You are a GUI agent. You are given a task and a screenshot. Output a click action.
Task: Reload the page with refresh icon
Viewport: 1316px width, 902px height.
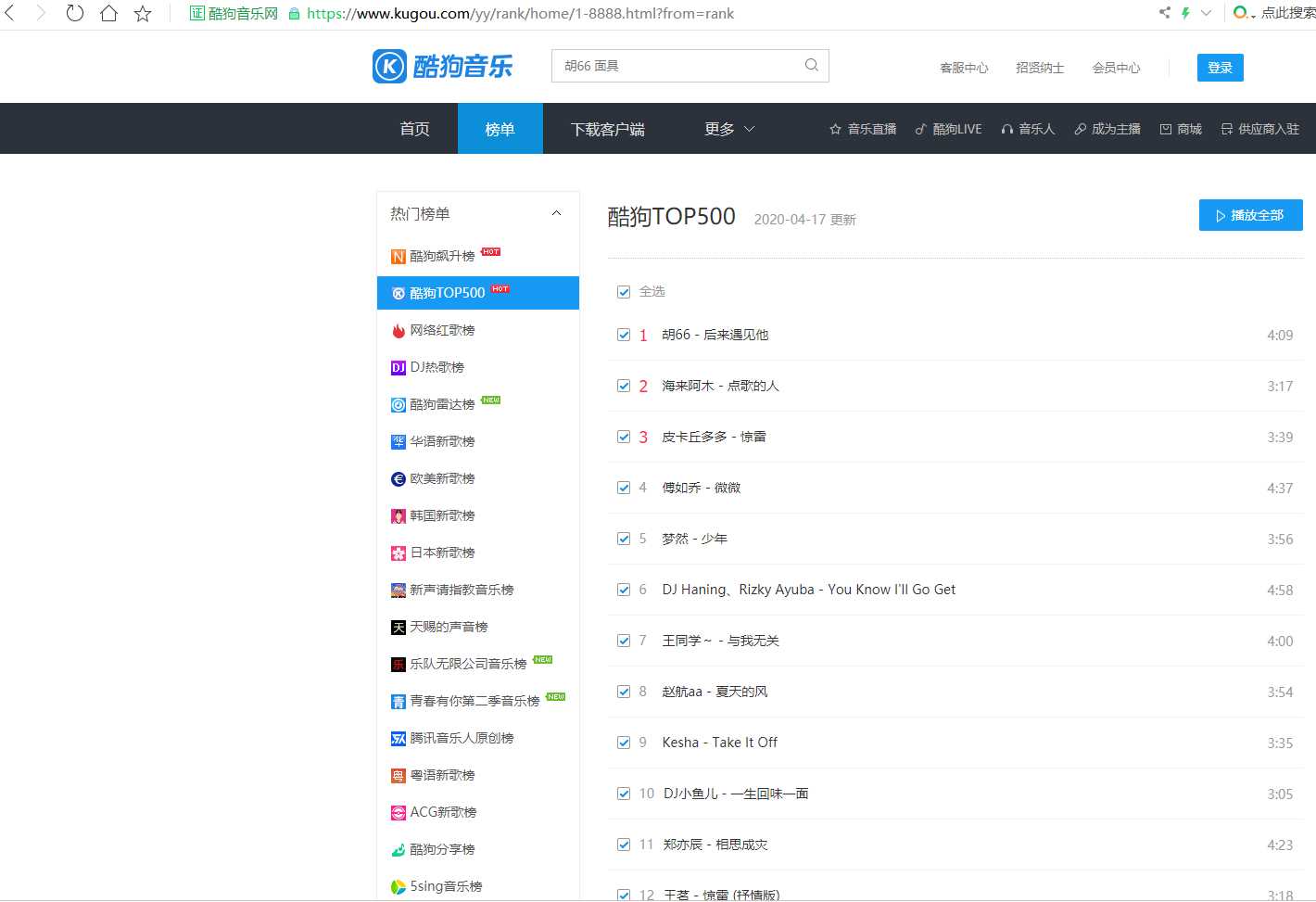75,13
